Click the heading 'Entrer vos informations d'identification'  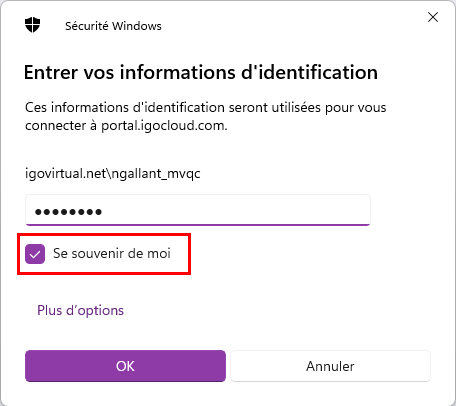pyautogui.click(x=201, y=72)
